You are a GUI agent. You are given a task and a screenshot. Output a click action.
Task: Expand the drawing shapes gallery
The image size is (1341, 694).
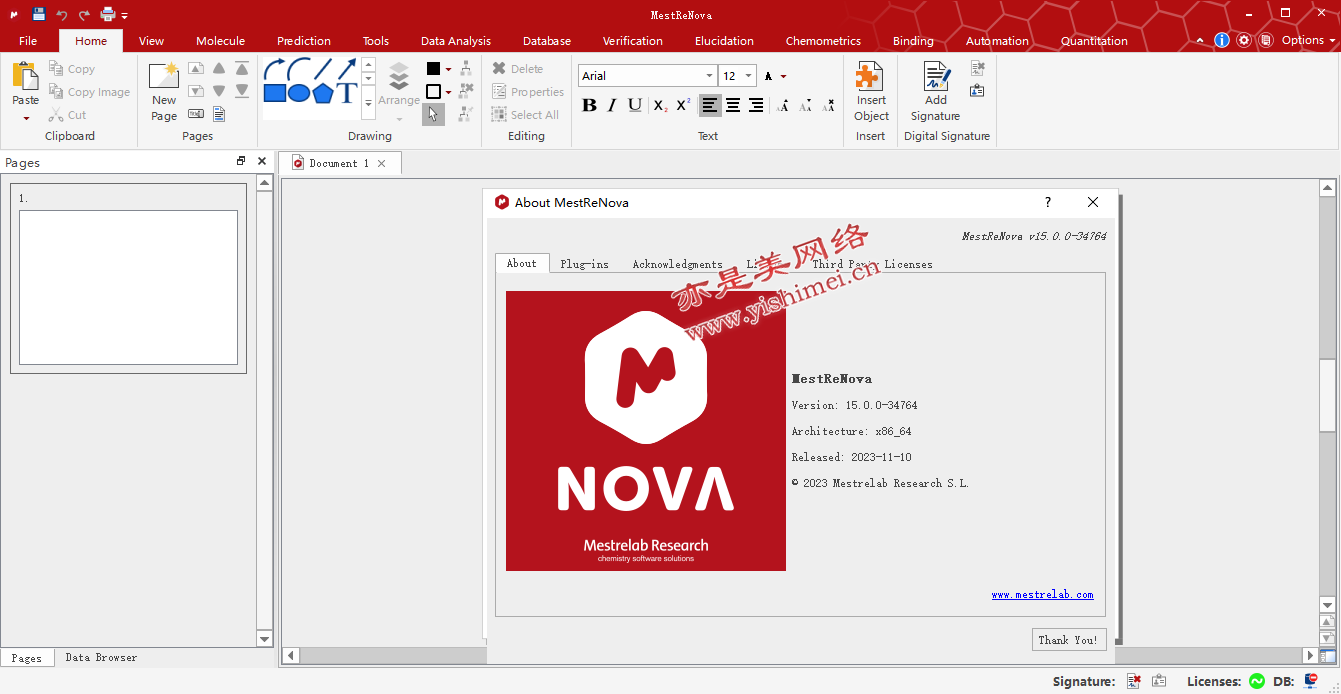tap(368, 101)
